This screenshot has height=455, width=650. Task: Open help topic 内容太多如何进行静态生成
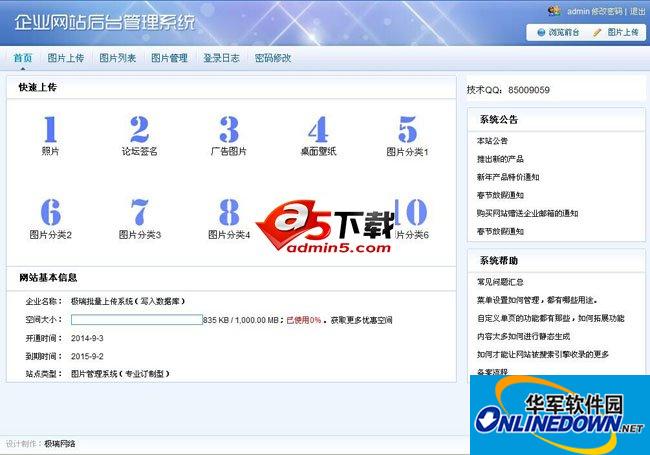coord(523,336)
